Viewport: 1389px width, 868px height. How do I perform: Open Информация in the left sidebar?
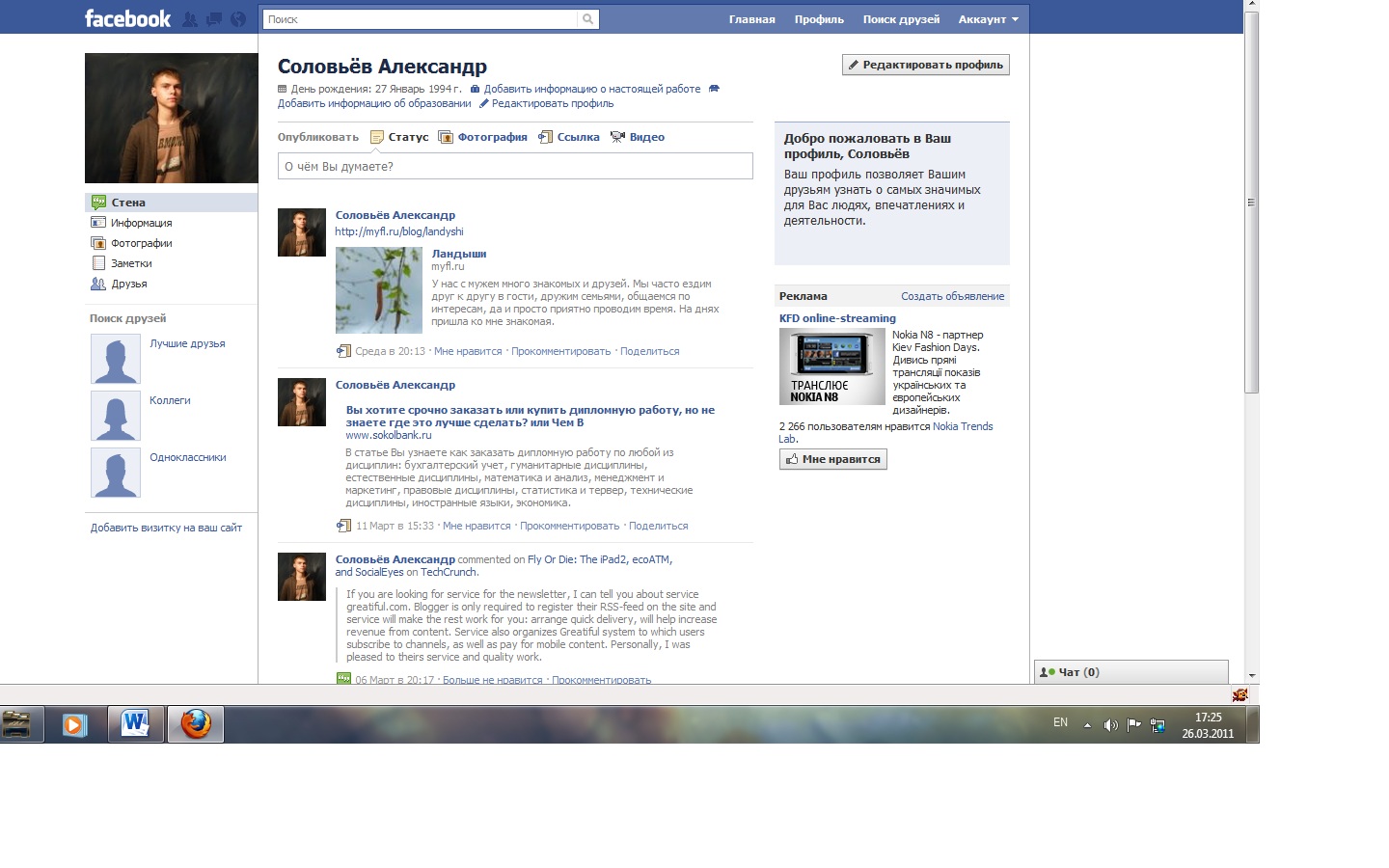point(171,223)
